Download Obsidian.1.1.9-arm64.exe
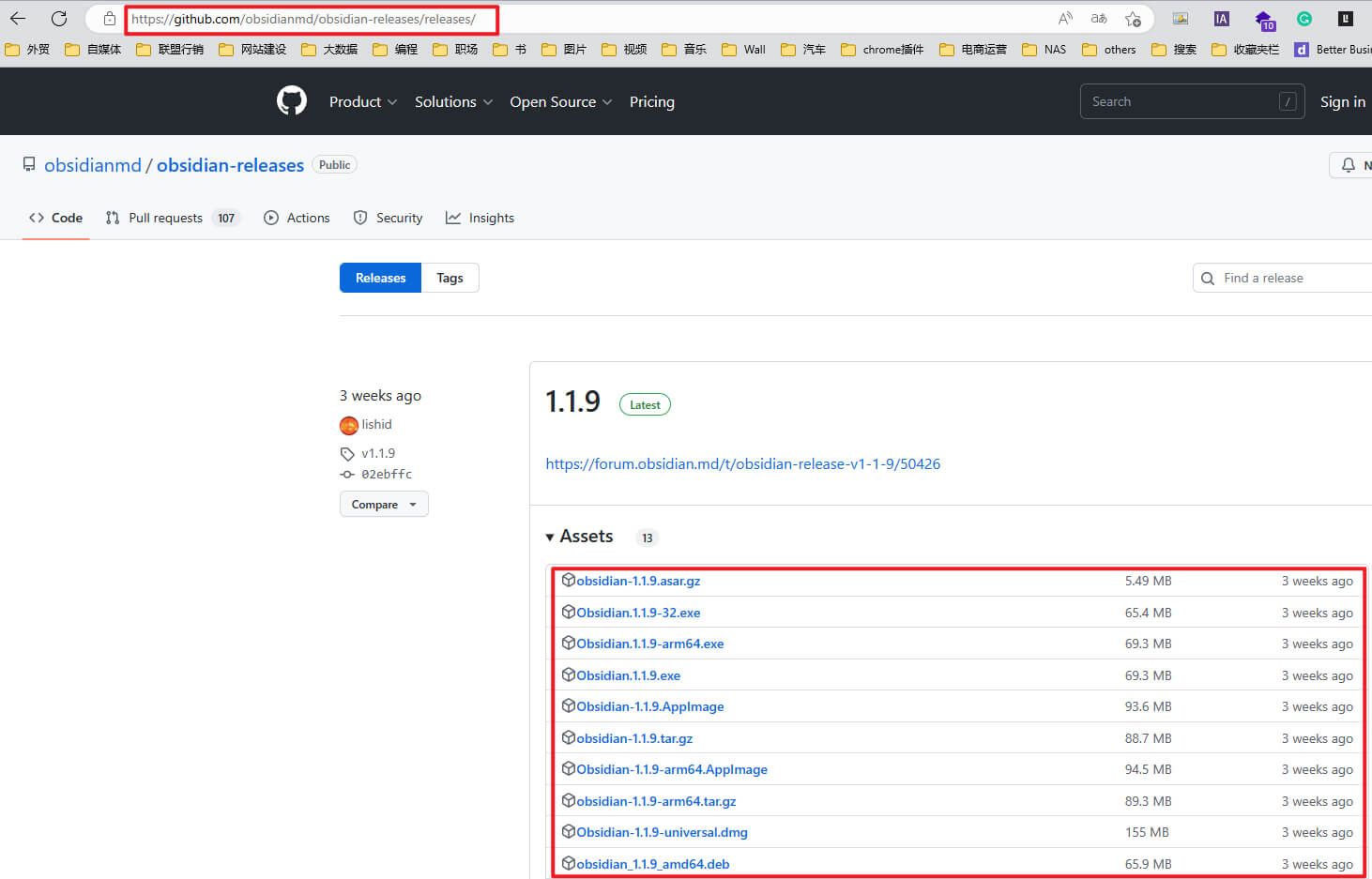The width and height of the screenshot is (1372, 879). [650, 644]
